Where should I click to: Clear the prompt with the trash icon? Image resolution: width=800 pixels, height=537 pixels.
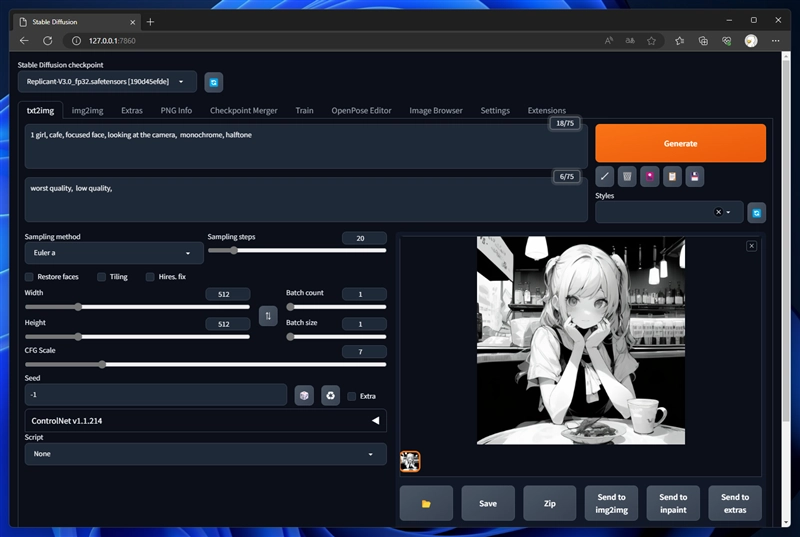627,176
